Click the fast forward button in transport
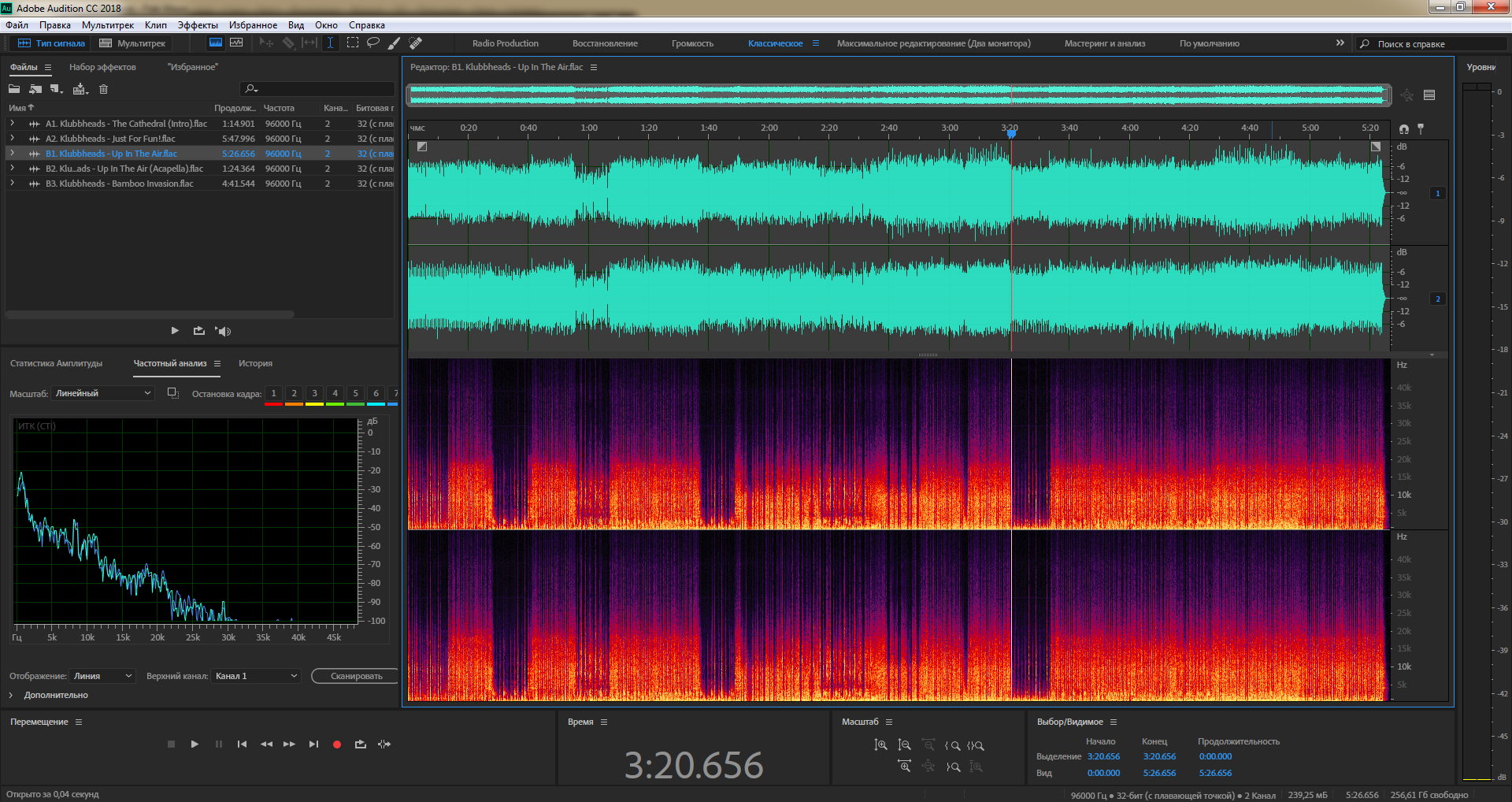The width and height of the screenshot is (1512, 802). tap(289, 744)
